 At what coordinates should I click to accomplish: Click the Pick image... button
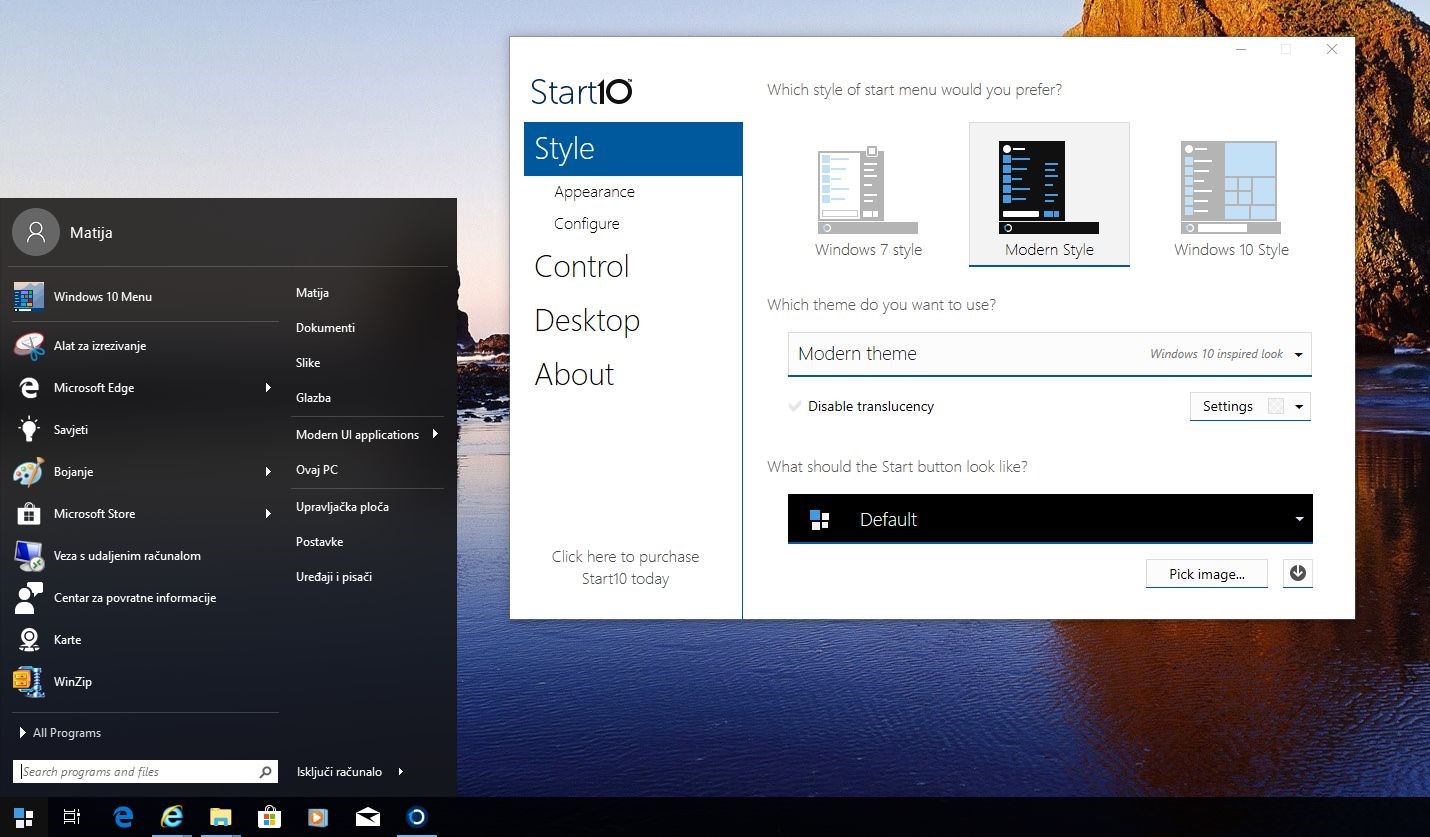click(1207, 574)
